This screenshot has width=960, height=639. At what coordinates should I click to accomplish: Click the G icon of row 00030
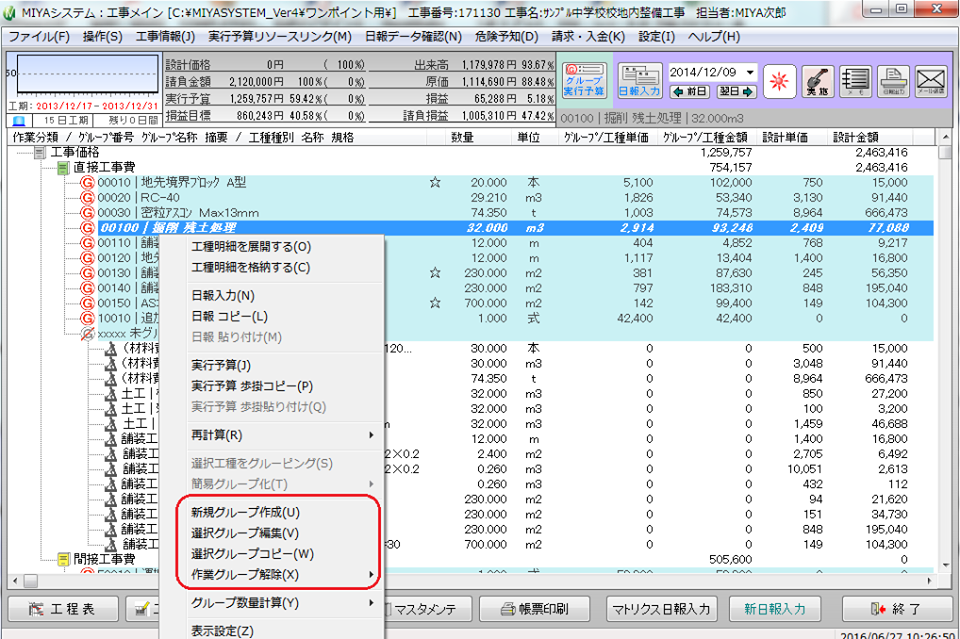[x=88, y=213]
